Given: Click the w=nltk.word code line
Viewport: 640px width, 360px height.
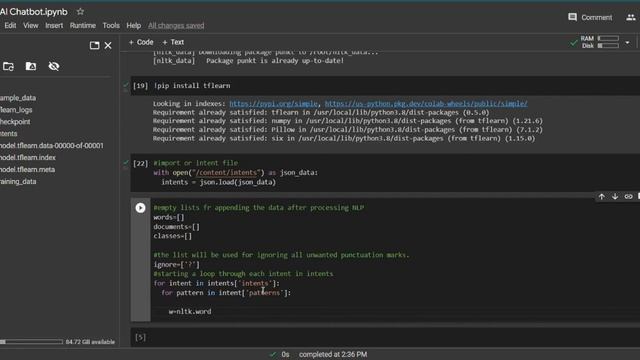Looking at the screenshot, I should click(x=190, y=311).
